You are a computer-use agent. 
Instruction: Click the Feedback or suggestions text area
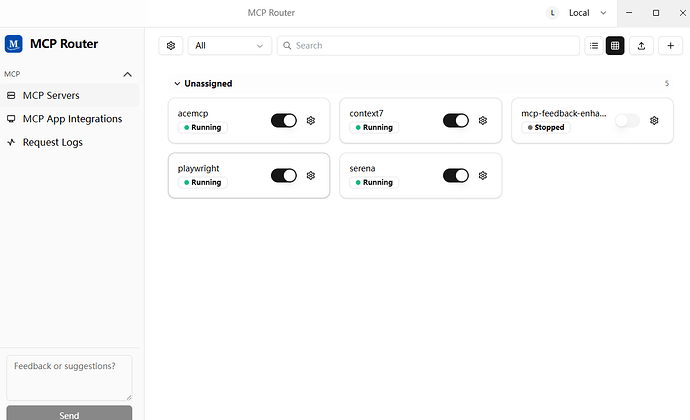click(69, 378)
